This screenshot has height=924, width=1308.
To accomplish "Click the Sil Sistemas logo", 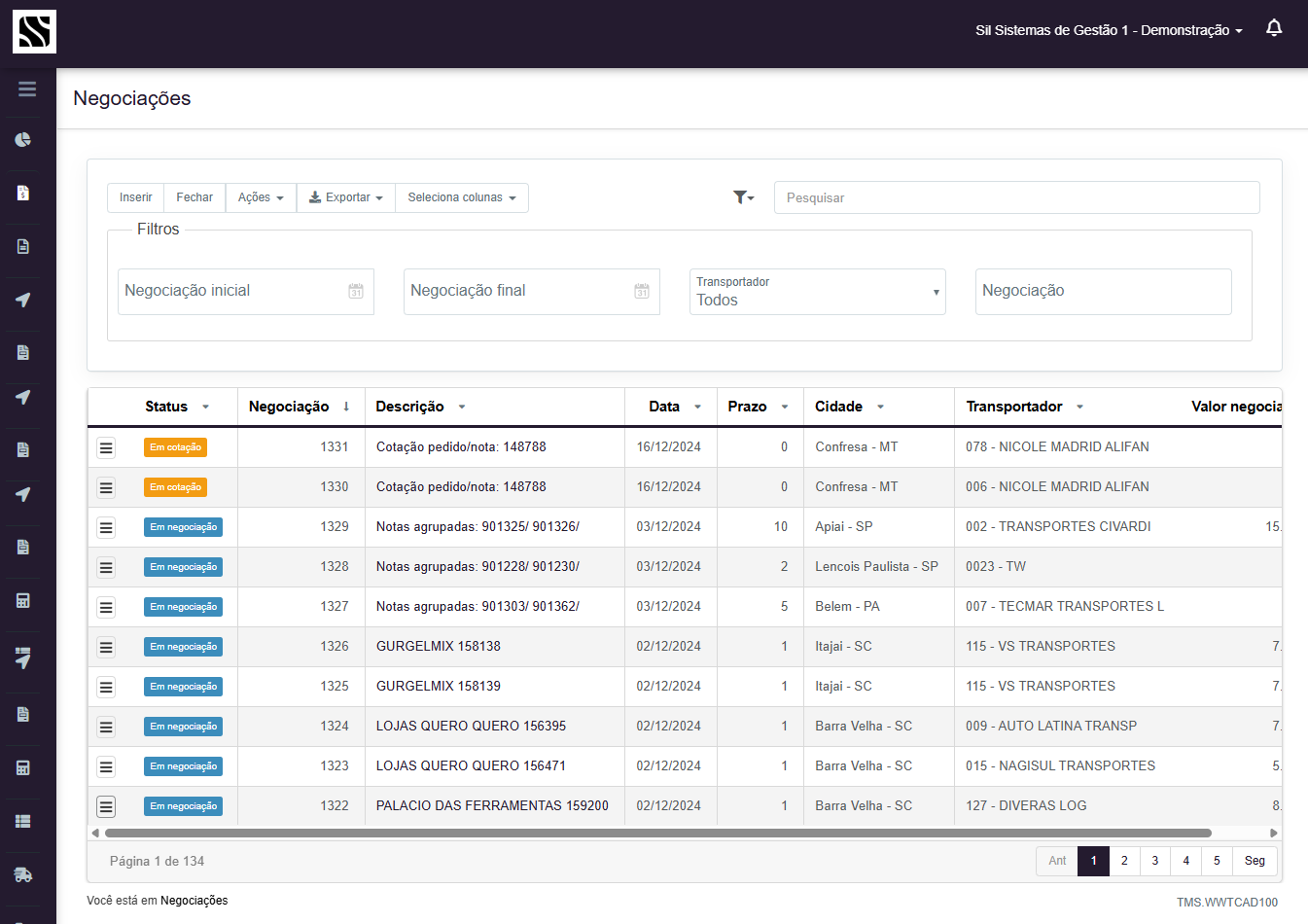I will tap(34, 32).
